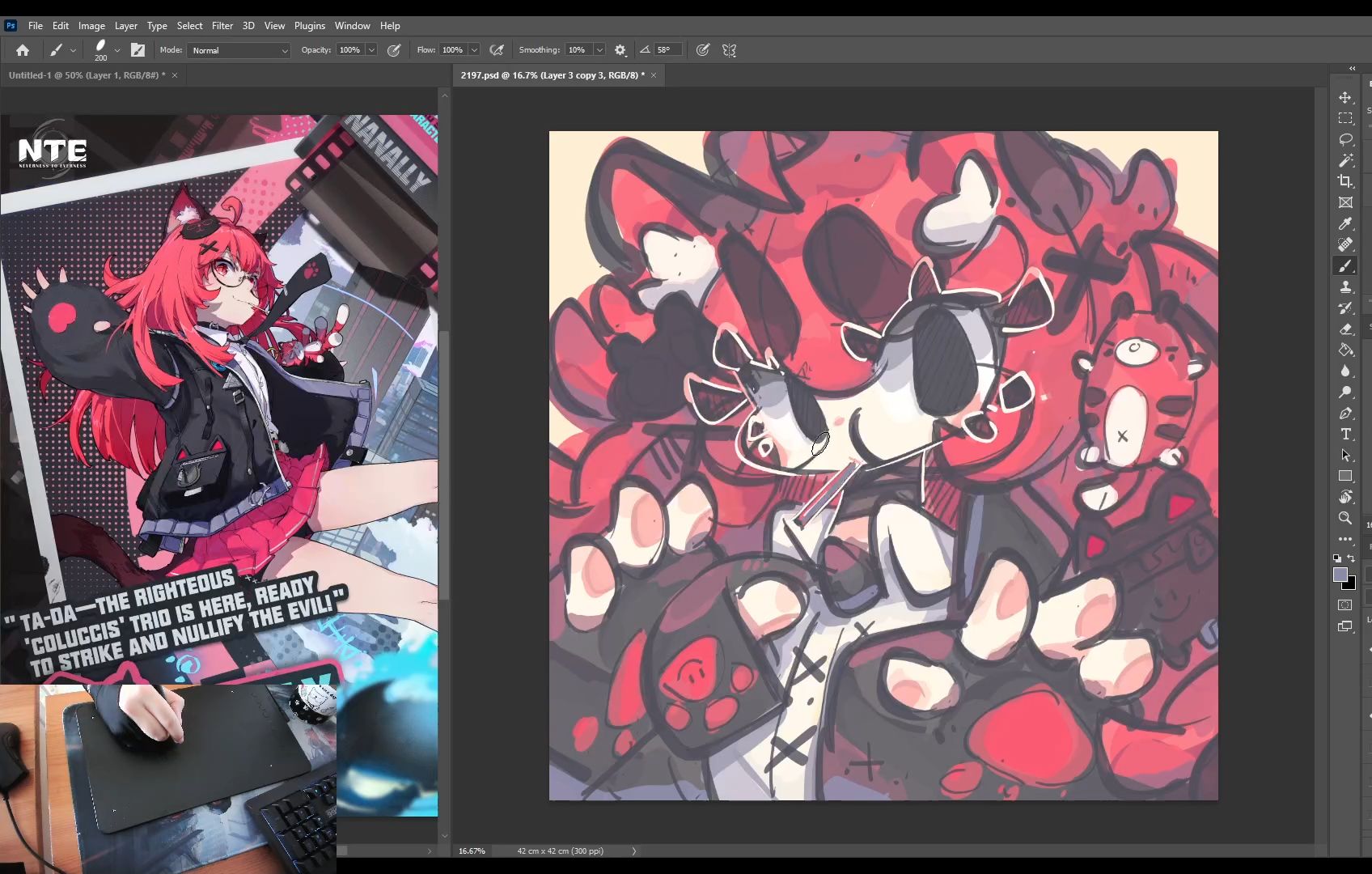Open the status bar info arrow
The image size is (1372, 874).
[x=634, y=851]
